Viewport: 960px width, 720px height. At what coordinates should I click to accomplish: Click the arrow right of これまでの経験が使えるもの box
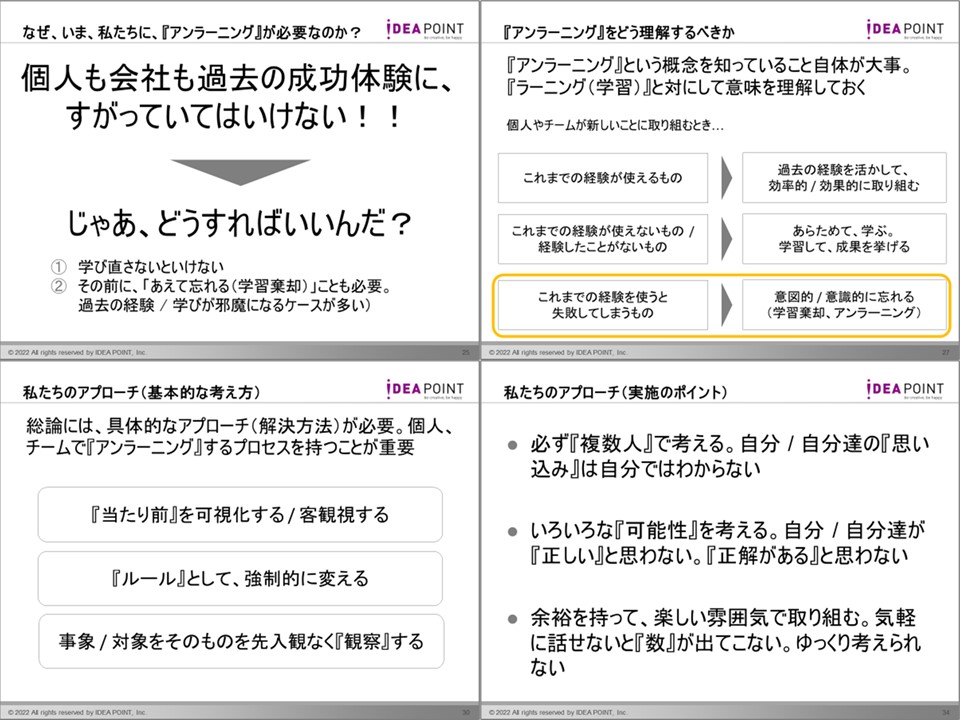(726, 178)
